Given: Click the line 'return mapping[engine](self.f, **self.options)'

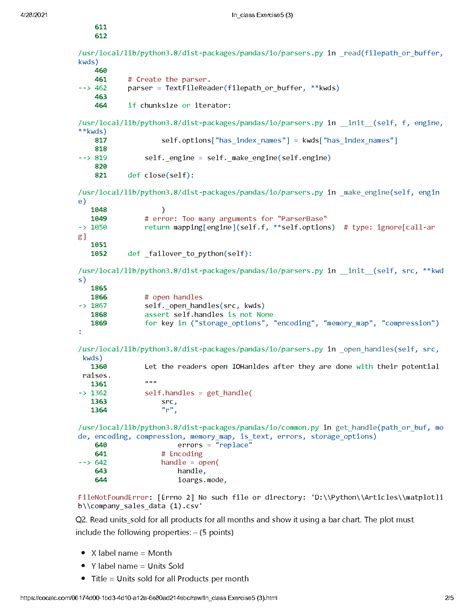Looking at the screenshot, I should pyautogui.click(x=240, y=227).
